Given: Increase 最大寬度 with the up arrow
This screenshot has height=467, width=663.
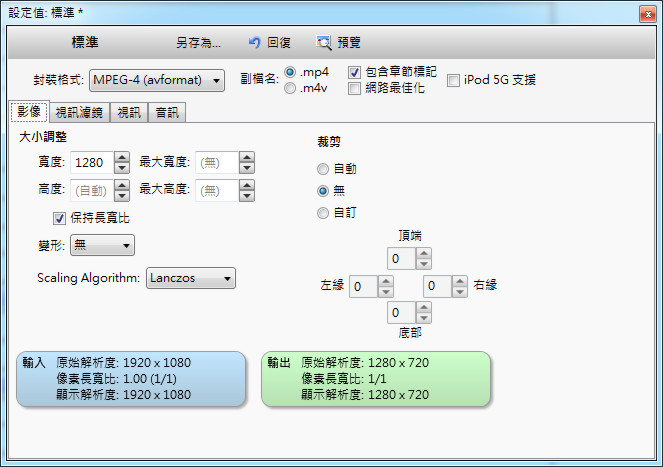Looking at the screenshot, I should pyautogui.click(x=247, y=157).
